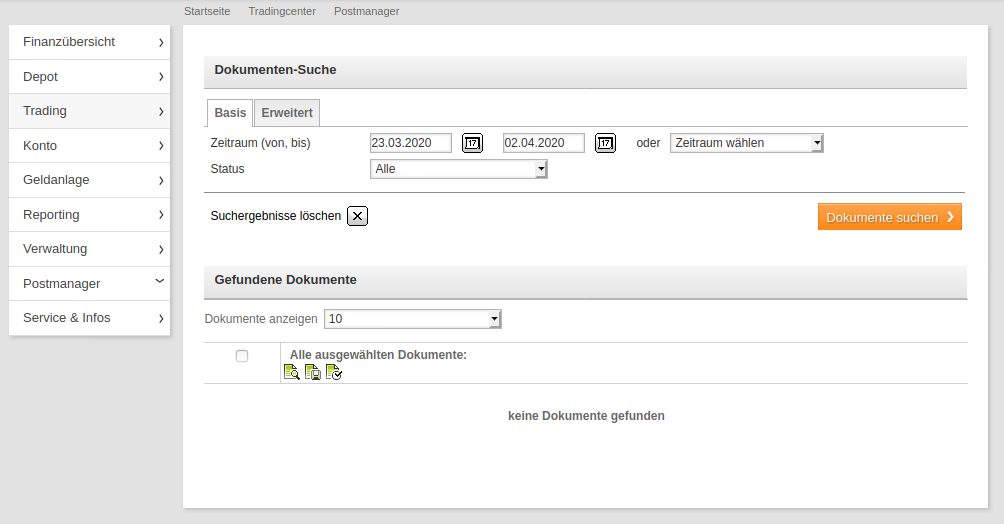
Task: Click the clear search results X icon
Action: tap(357, 216)
